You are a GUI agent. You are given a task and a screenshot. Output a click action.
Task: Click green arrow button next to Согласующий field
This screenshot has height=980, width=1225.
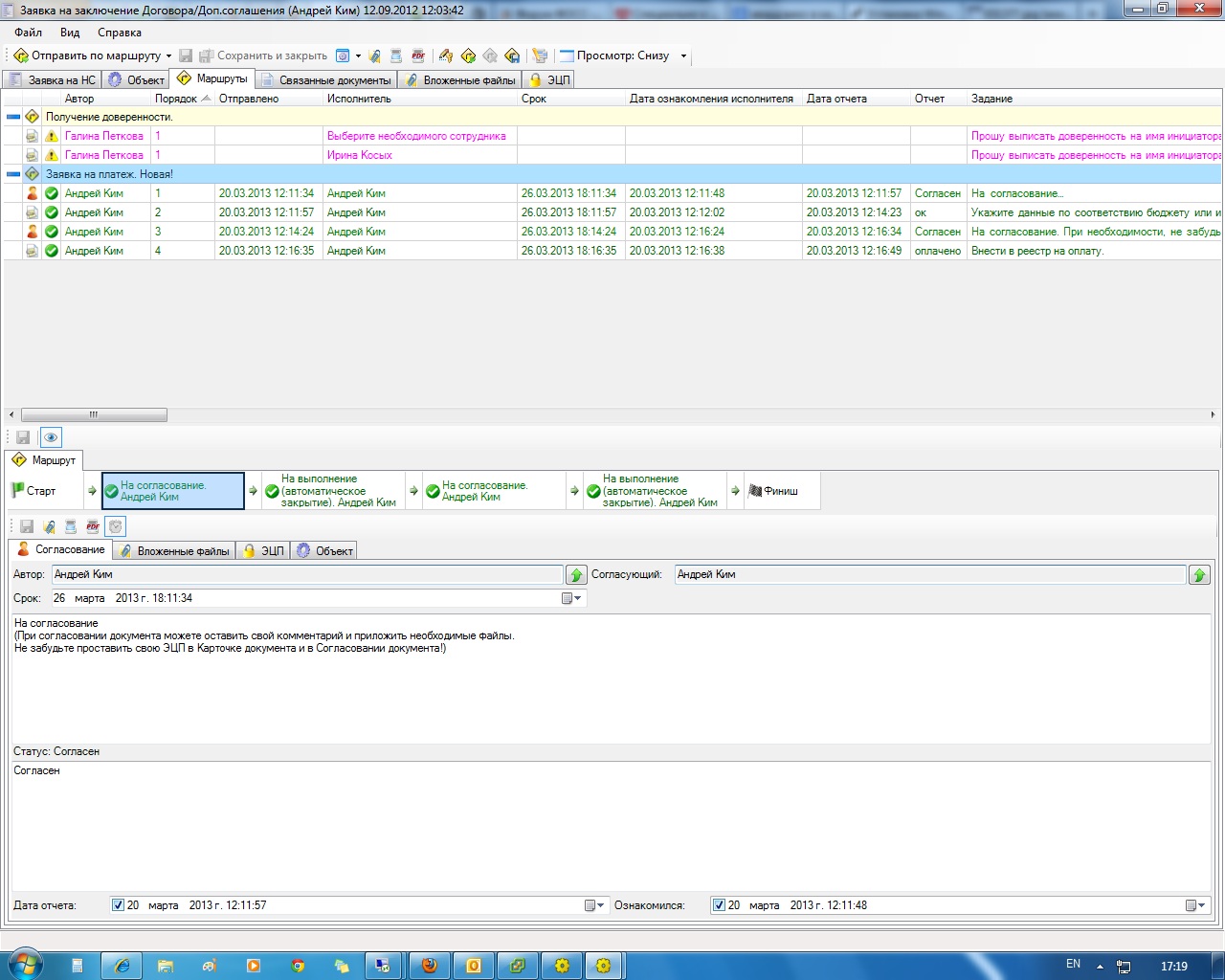pos(1199,574)
